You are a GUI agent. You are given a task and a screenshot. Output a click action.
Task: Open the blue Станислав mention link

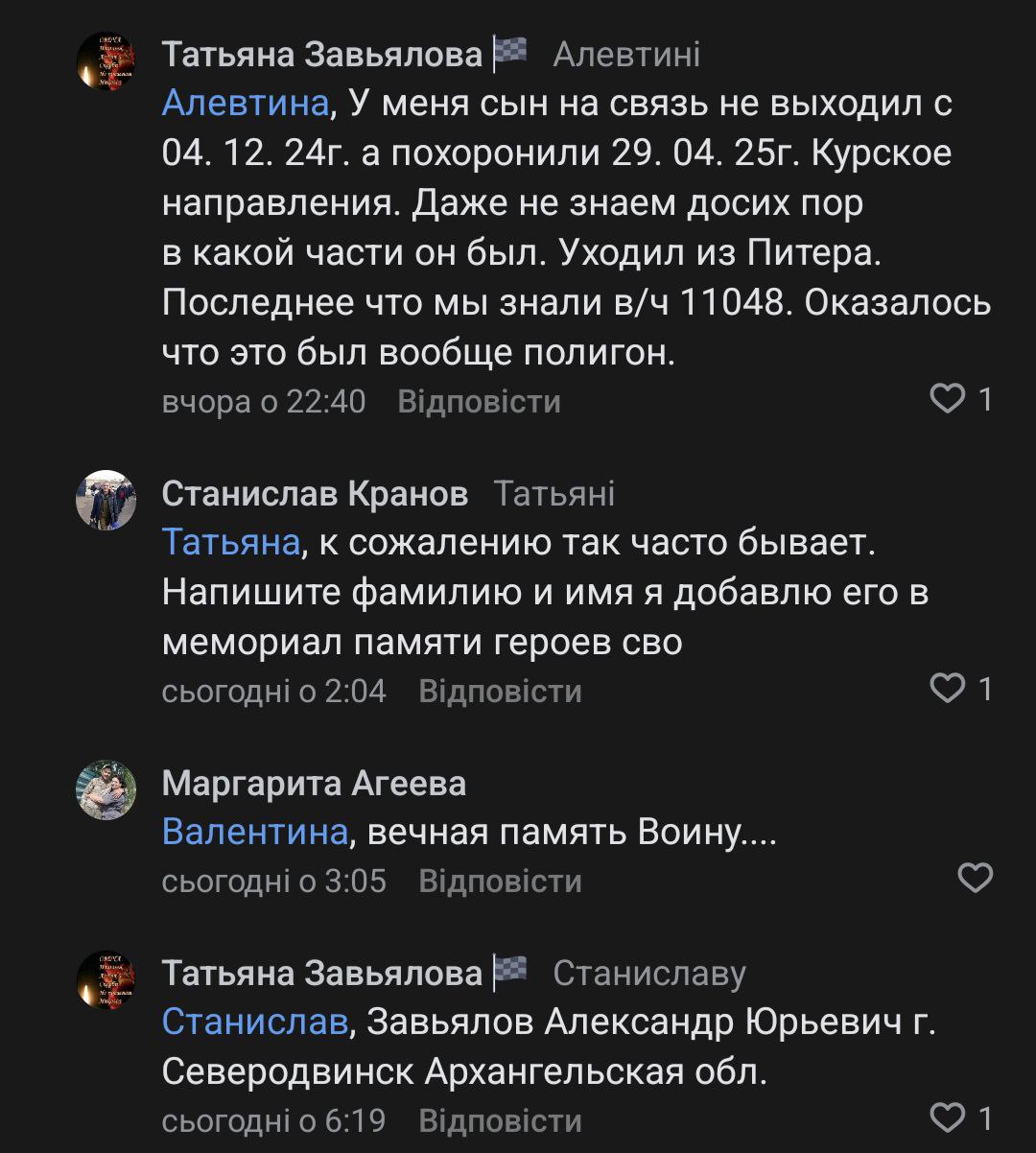tap(254, 1022)
